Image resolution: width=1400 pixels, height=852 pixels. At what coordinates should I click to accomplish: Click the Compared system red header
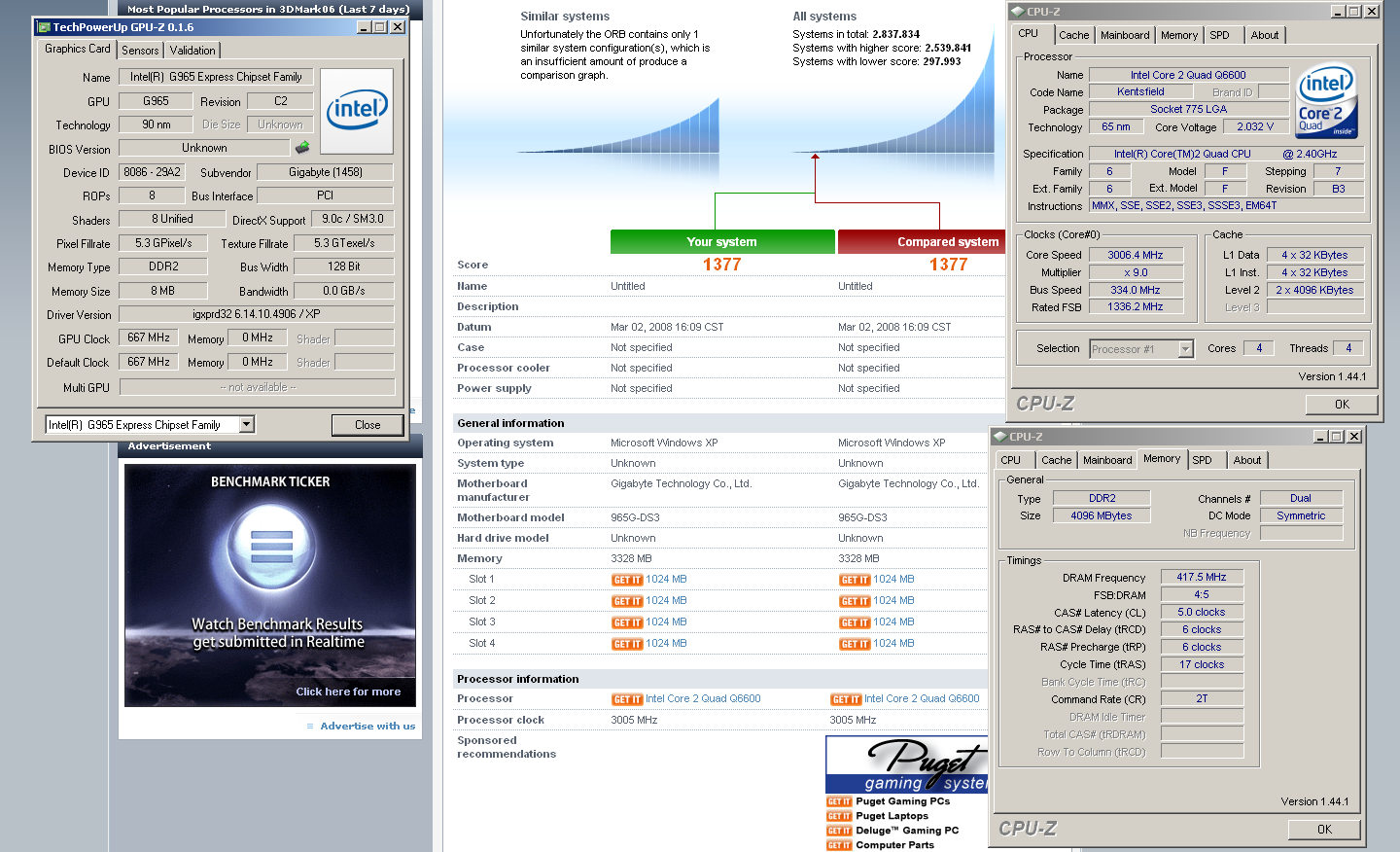921,241
